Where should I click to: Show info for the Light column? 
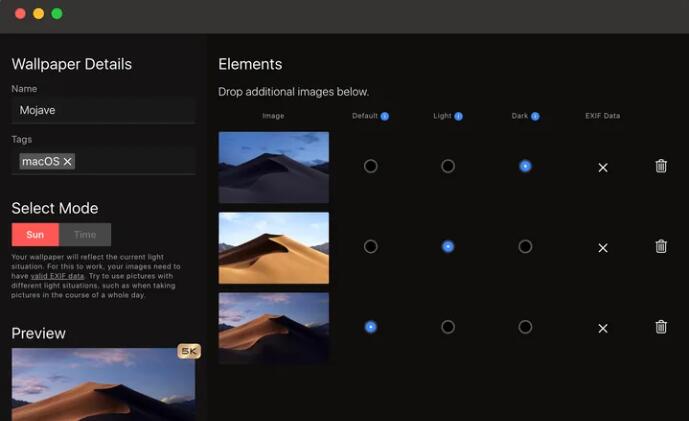click(x=459, y=116)
